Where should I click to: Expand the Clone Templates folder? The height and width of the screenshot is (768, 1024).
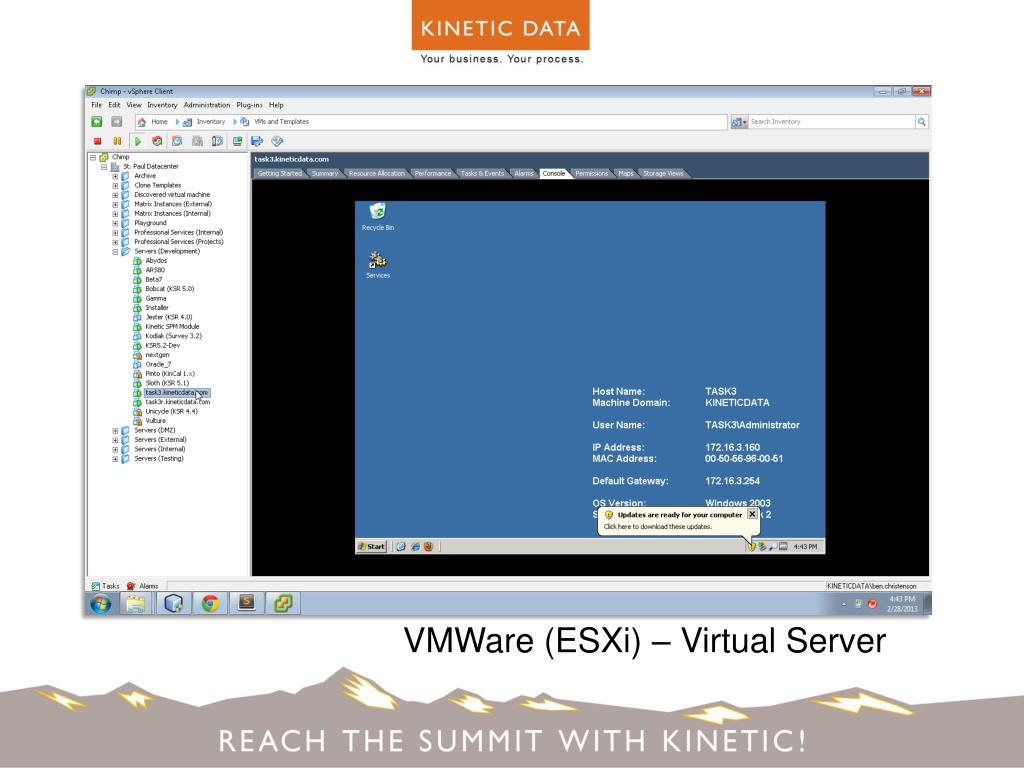click(115, 185)
